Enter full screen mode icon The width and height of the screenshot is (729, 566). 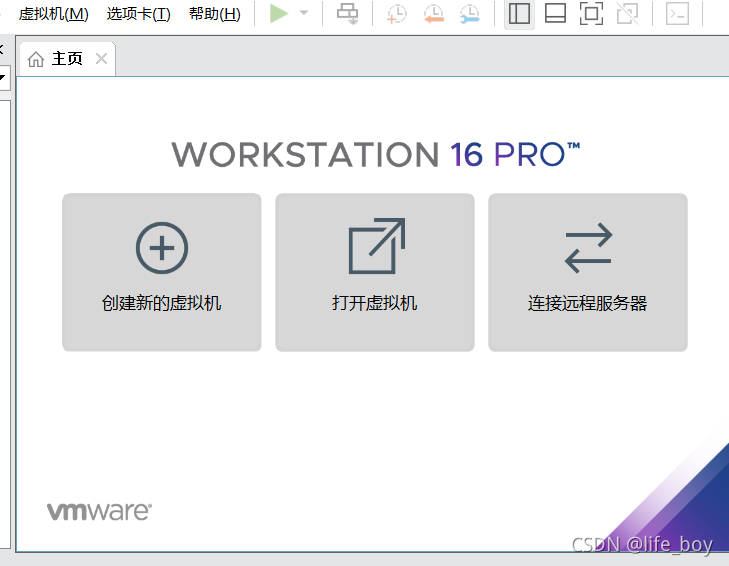click(591, 13)
